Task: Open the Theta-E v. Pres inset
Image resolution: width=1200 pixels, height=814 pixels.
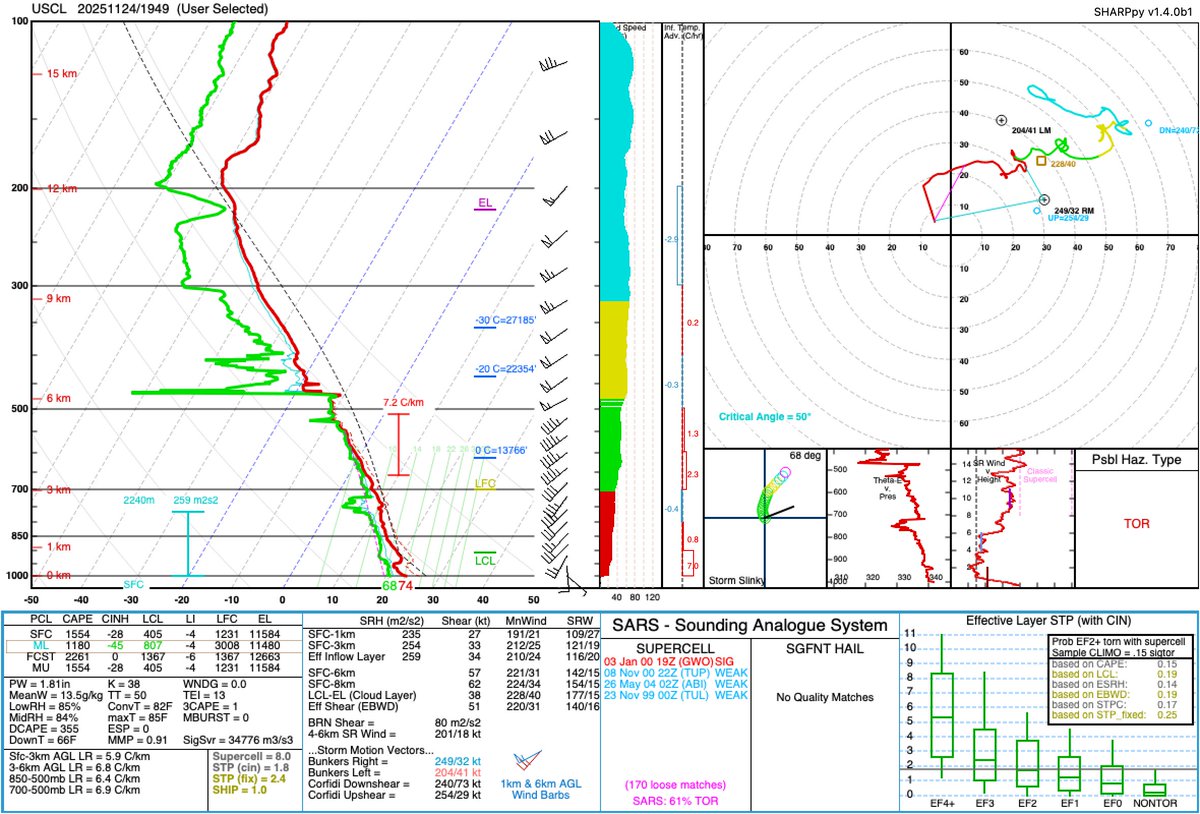Action: 888,518
